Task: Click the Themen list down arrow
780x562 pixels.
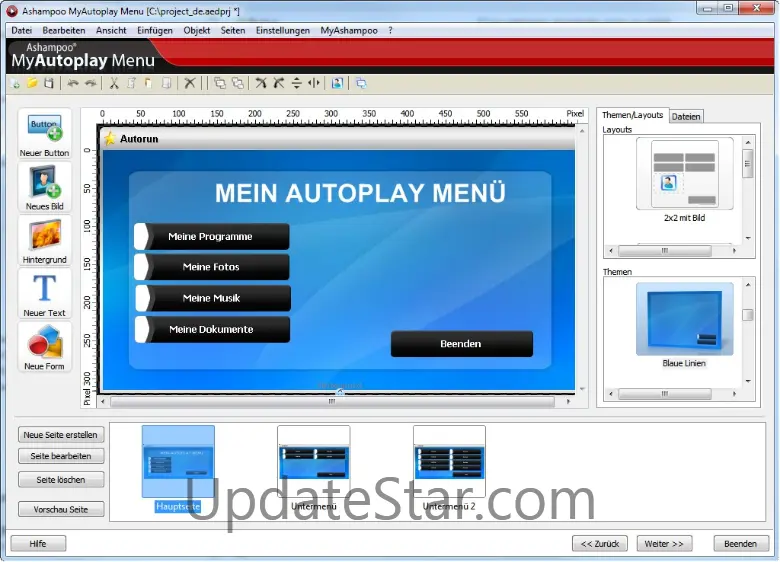Action: [x=748, y=381]
